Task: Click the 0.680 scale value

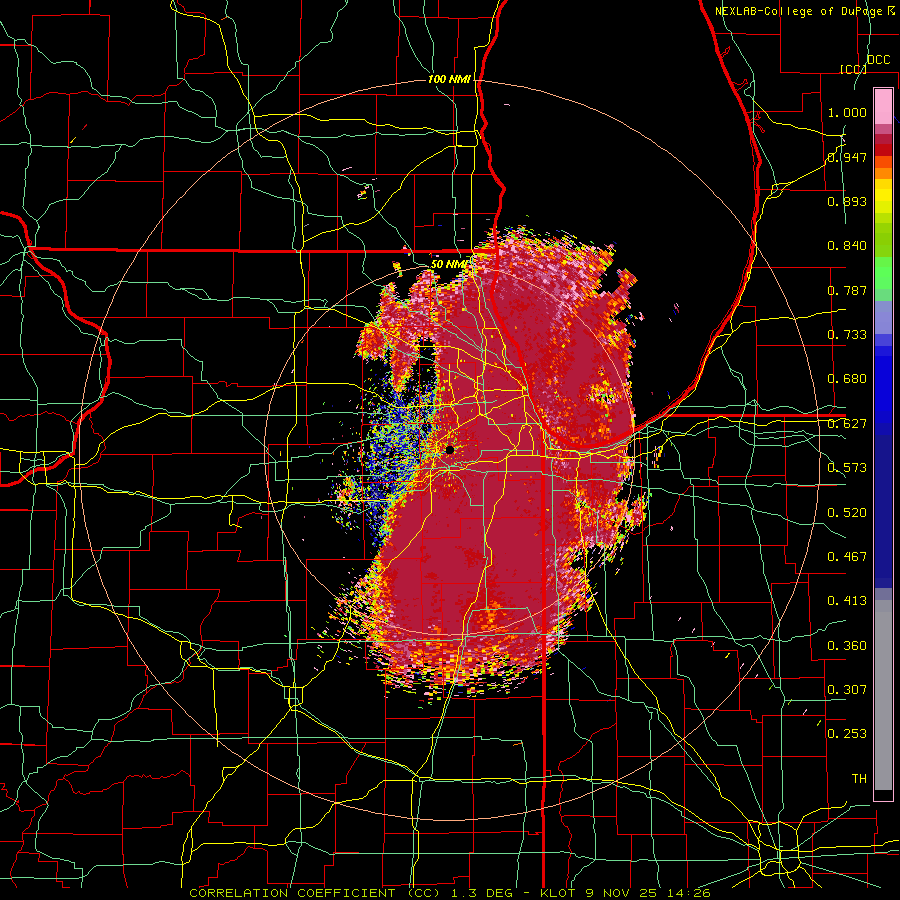Action: click(847, 379)
